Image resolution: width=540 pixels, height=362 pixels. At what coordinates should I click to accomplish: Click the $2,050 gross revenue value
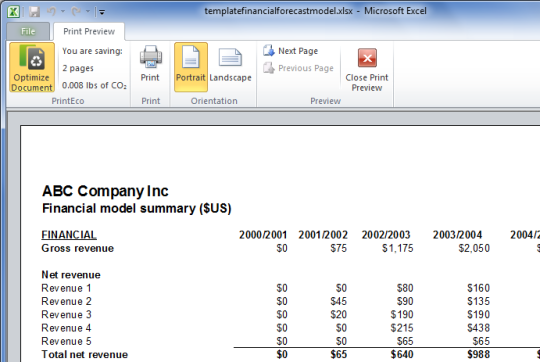coord(474,248)
